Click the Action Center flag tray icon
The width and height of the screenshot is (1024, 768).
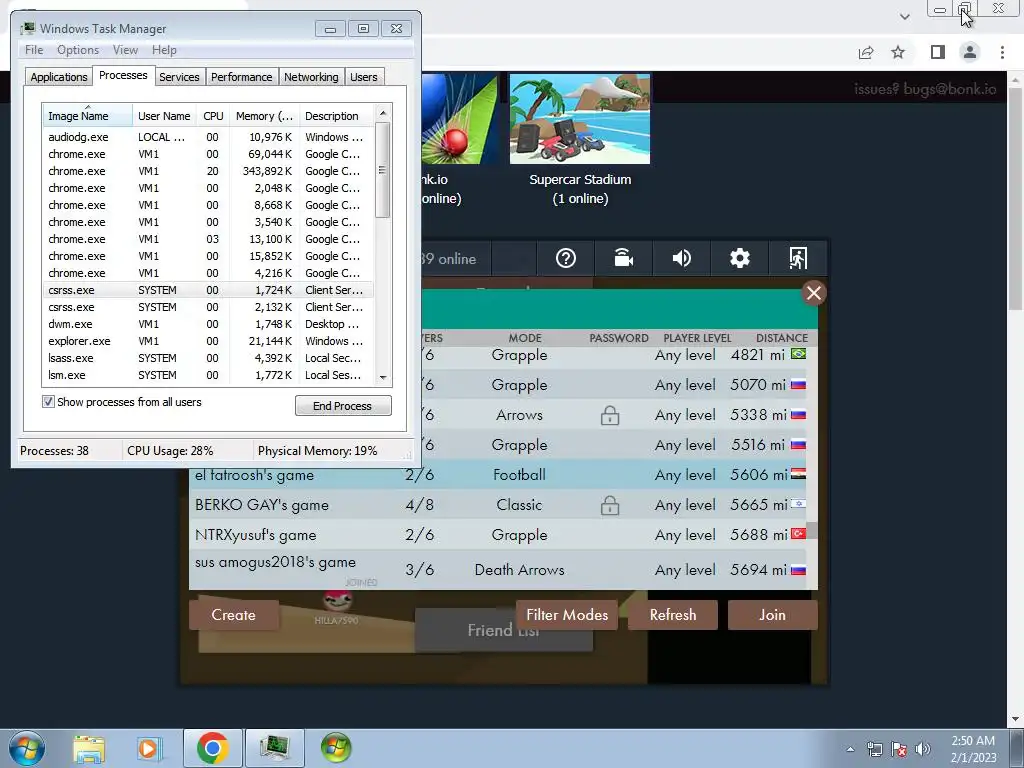point(899,749)
